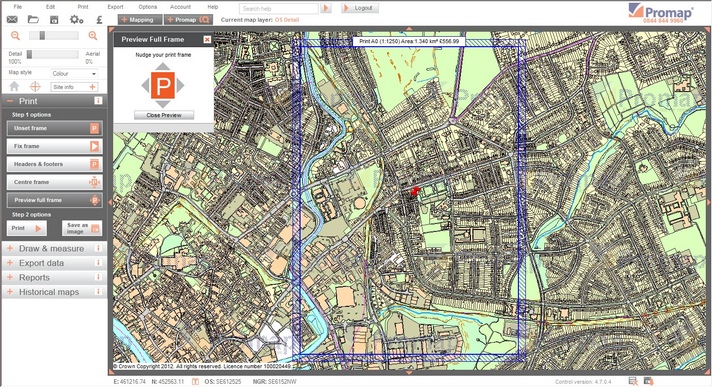Click the Close Preview button
Image resolution: width=712 pixels, height=387 pixels.
click(x=164, y=115)
